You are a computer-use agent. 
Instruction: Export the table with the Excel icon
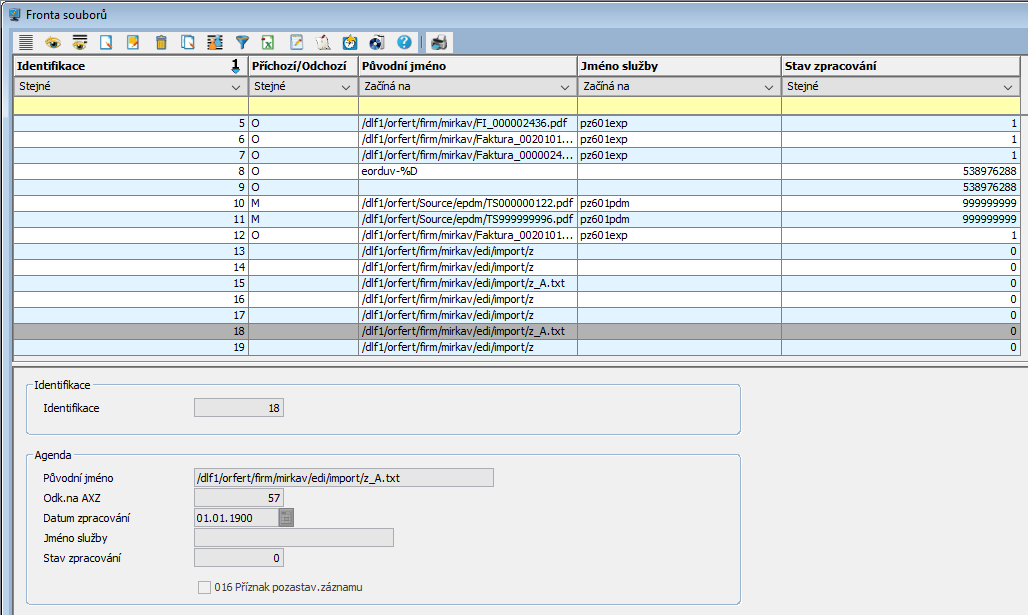[268, 42]
